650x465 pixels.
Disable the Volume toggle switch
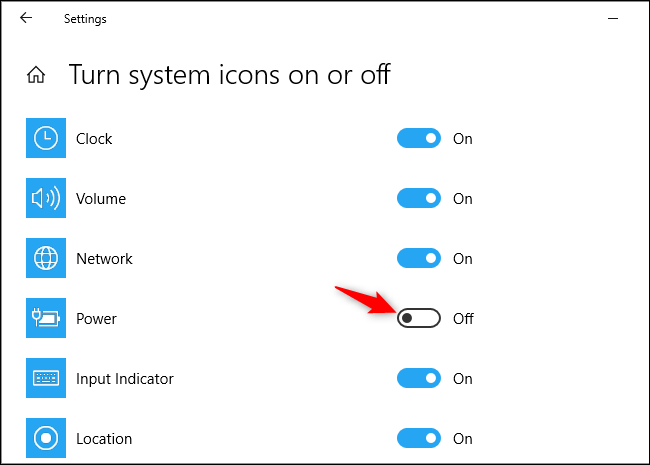[x=419, y=199]
